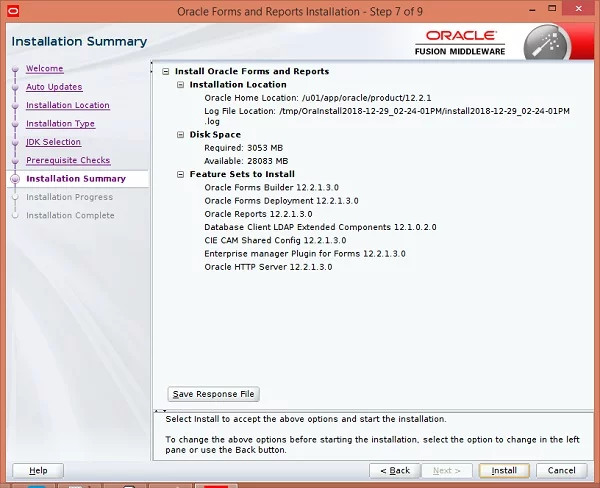Select the Log File Location row
600x488 pixels.
[x=386, y=116]
